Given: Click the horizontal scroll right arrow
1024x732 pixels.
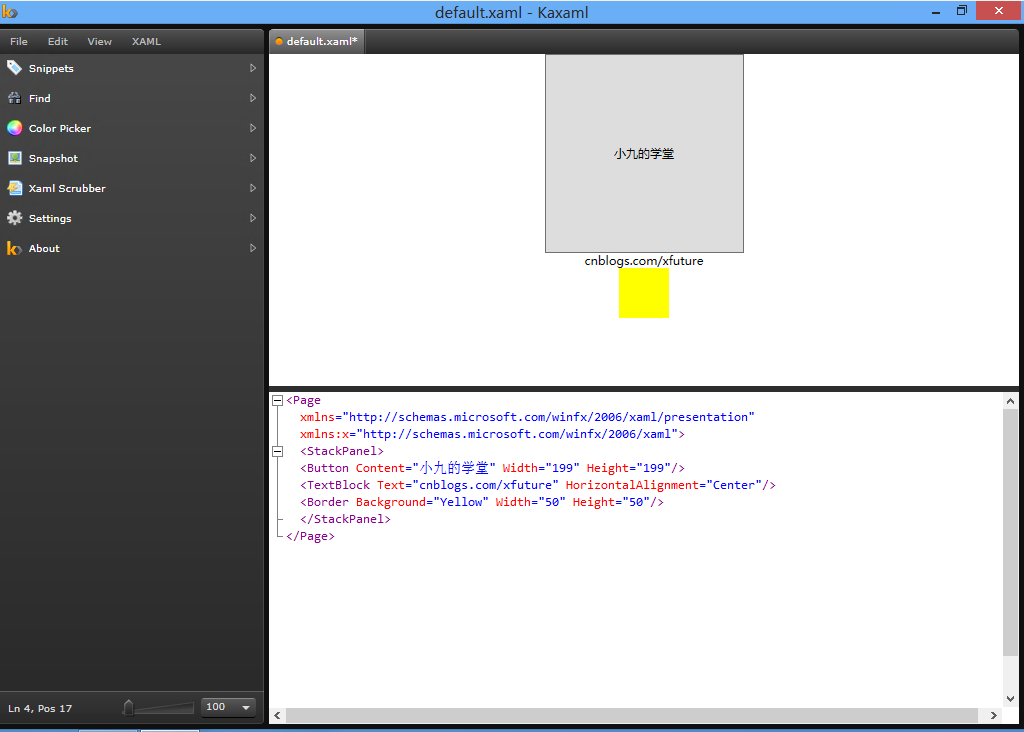Looking at the screenshot, I should coord(994,716).
